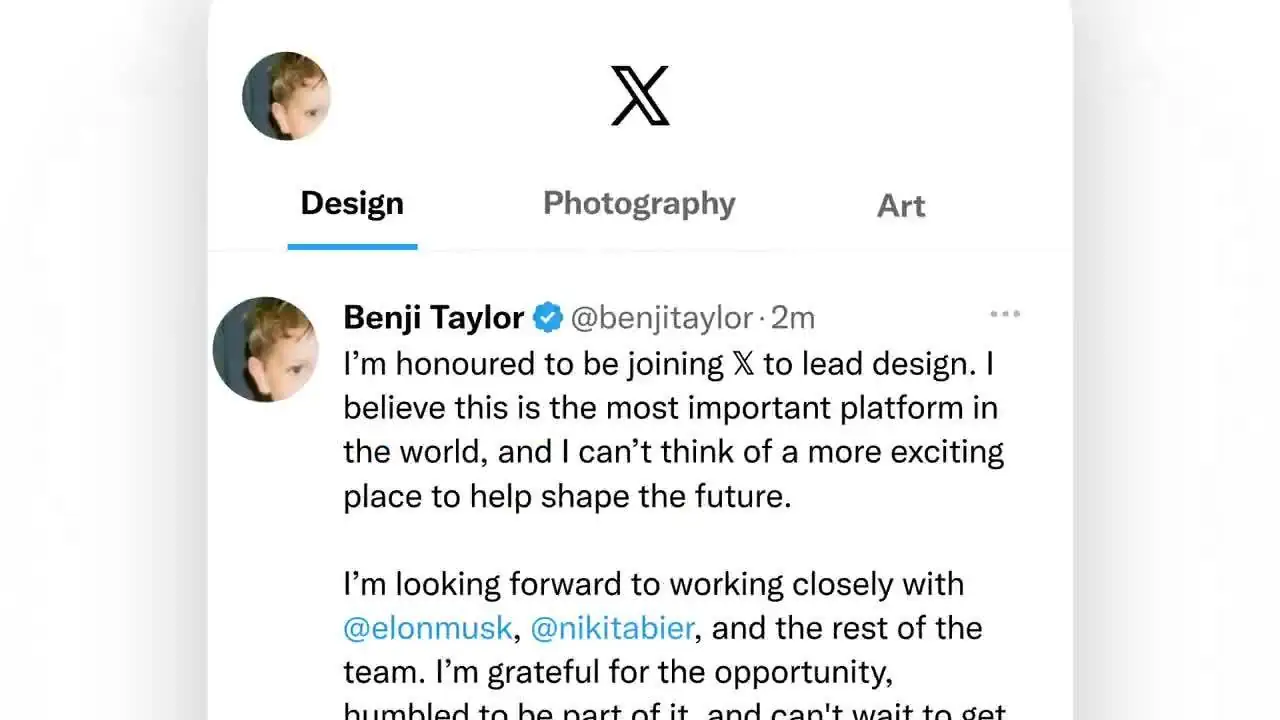Click the 2m tweet timestamp
This screenshot has width=1280, height=720.
pos(794,318)
